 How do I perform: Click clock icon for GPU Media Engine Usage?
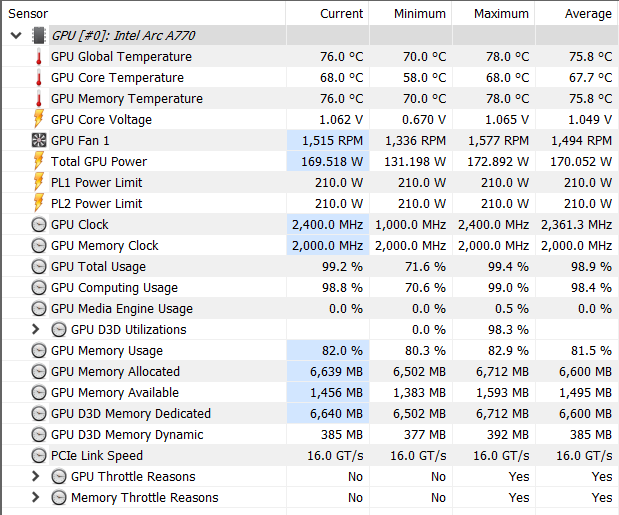(39, 309)
